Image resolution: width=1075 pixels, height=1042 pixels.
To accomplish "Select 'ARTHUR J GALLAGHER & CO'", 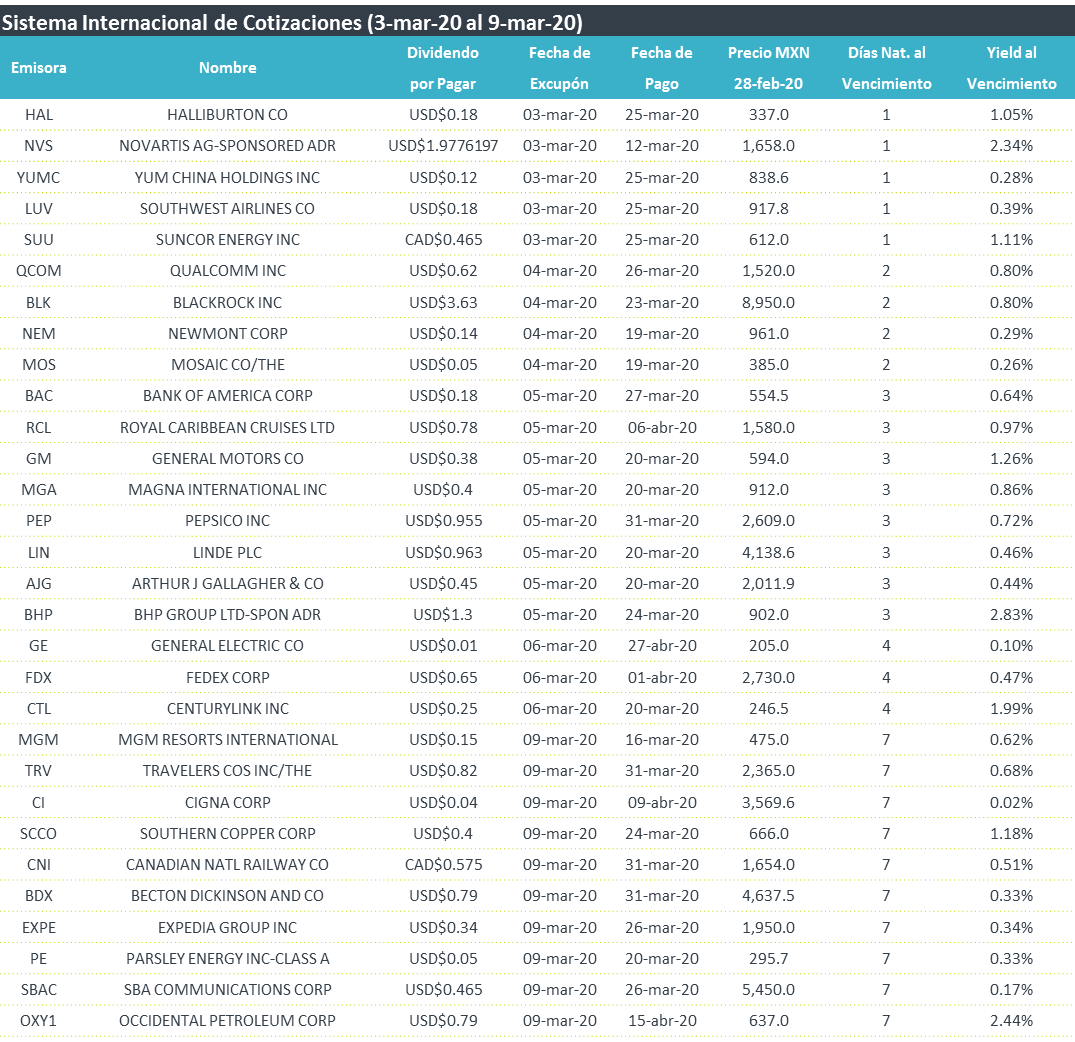I will [x=228, y=584].
